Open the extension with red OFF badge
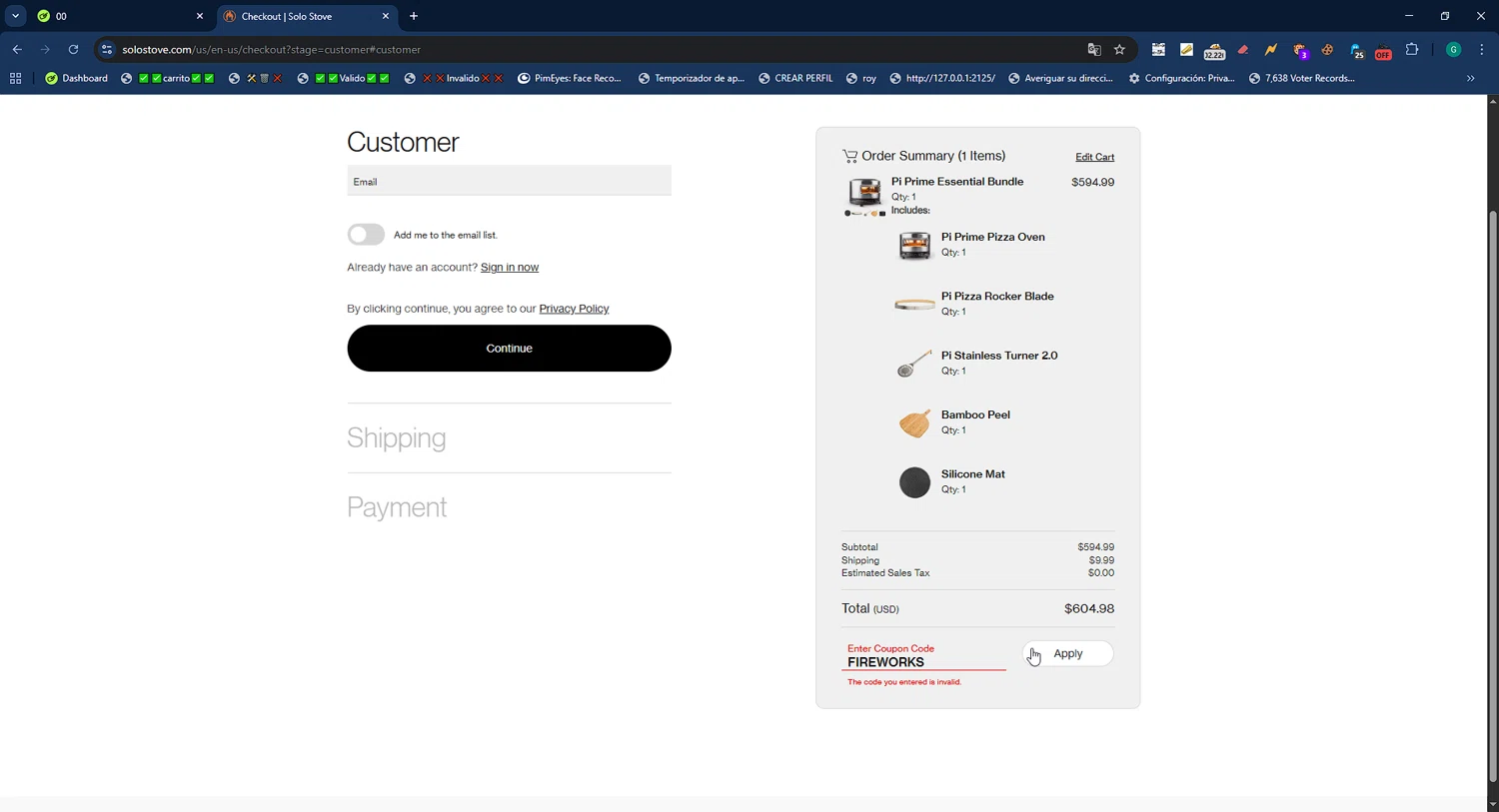The height and width of the screenshot is (812, 1499). 1383,50
